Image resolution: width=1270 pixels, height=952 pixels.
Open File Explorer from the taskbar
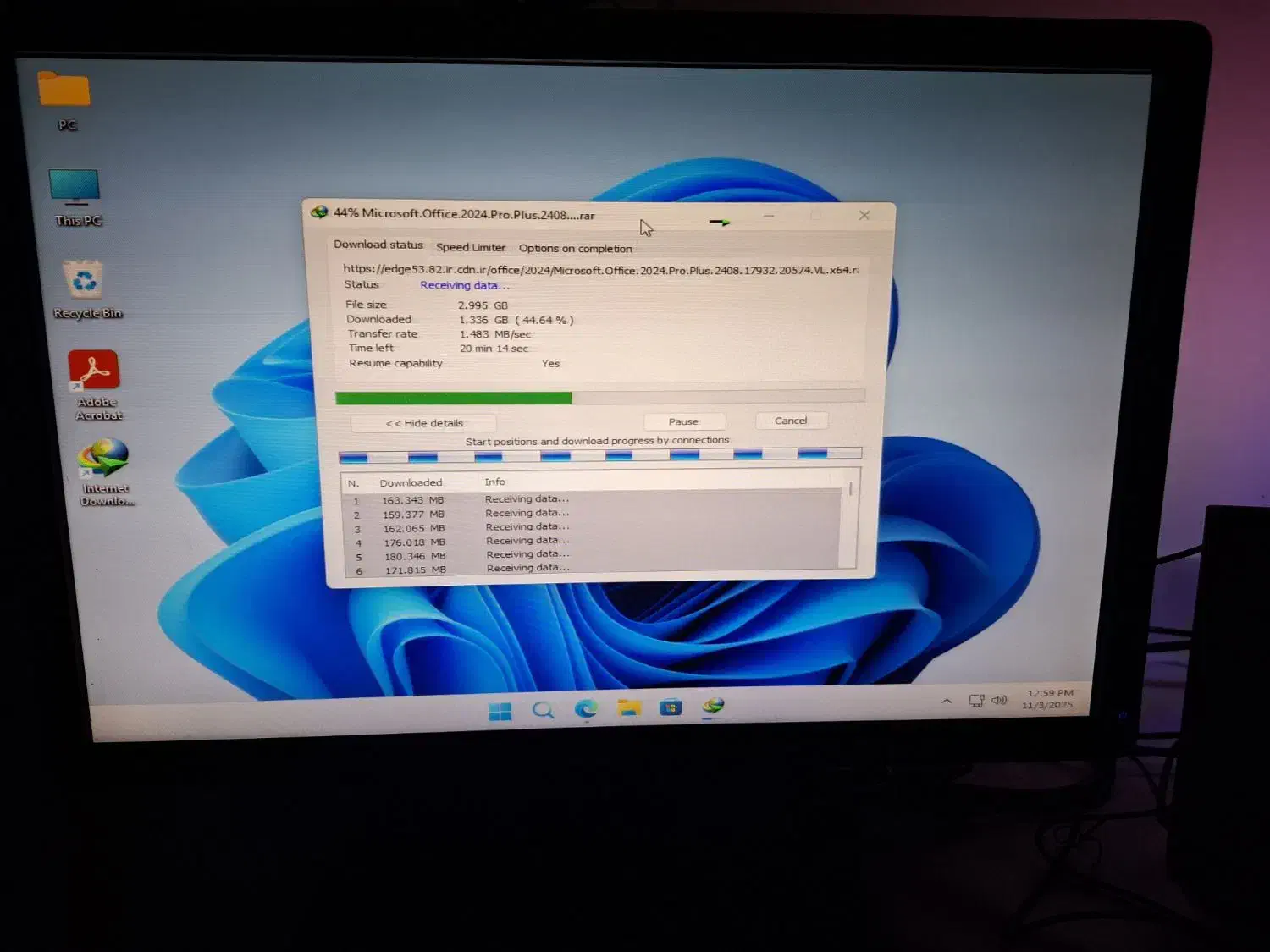[x=629, y=707]
